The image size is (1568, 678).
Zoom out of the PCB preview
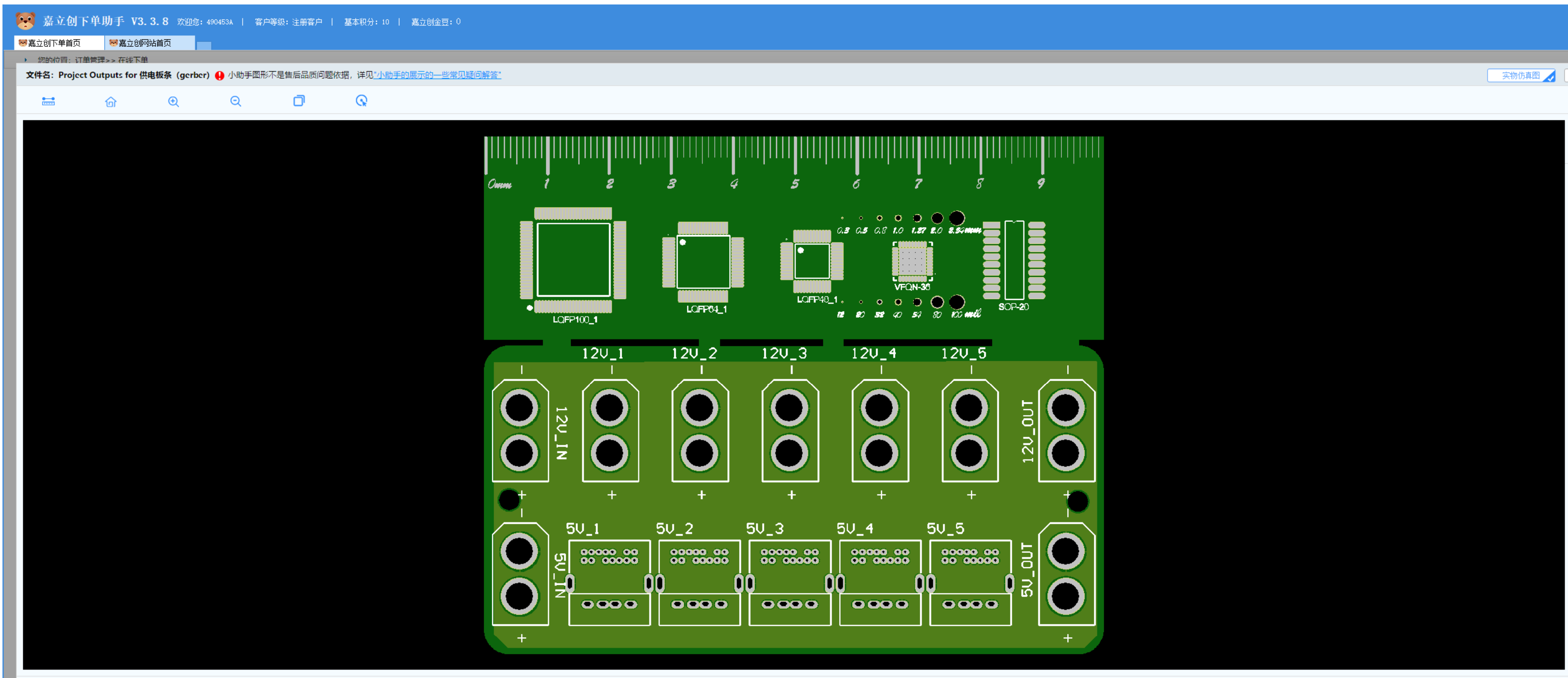pyautogui.click(x=235, y=101)
